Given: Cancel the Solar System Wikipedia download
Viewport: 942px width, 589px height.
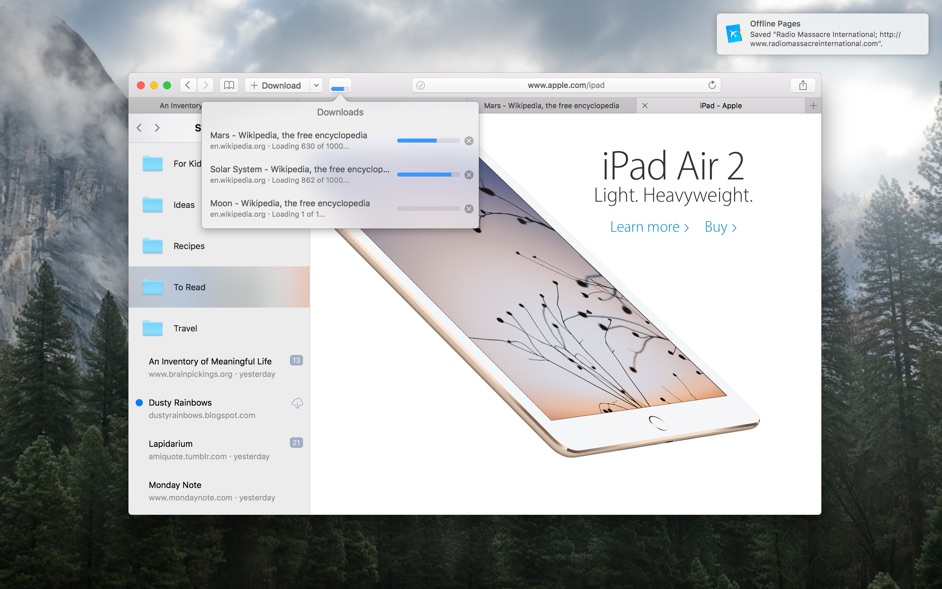Looking at the screenshot, I should point(469,175).
